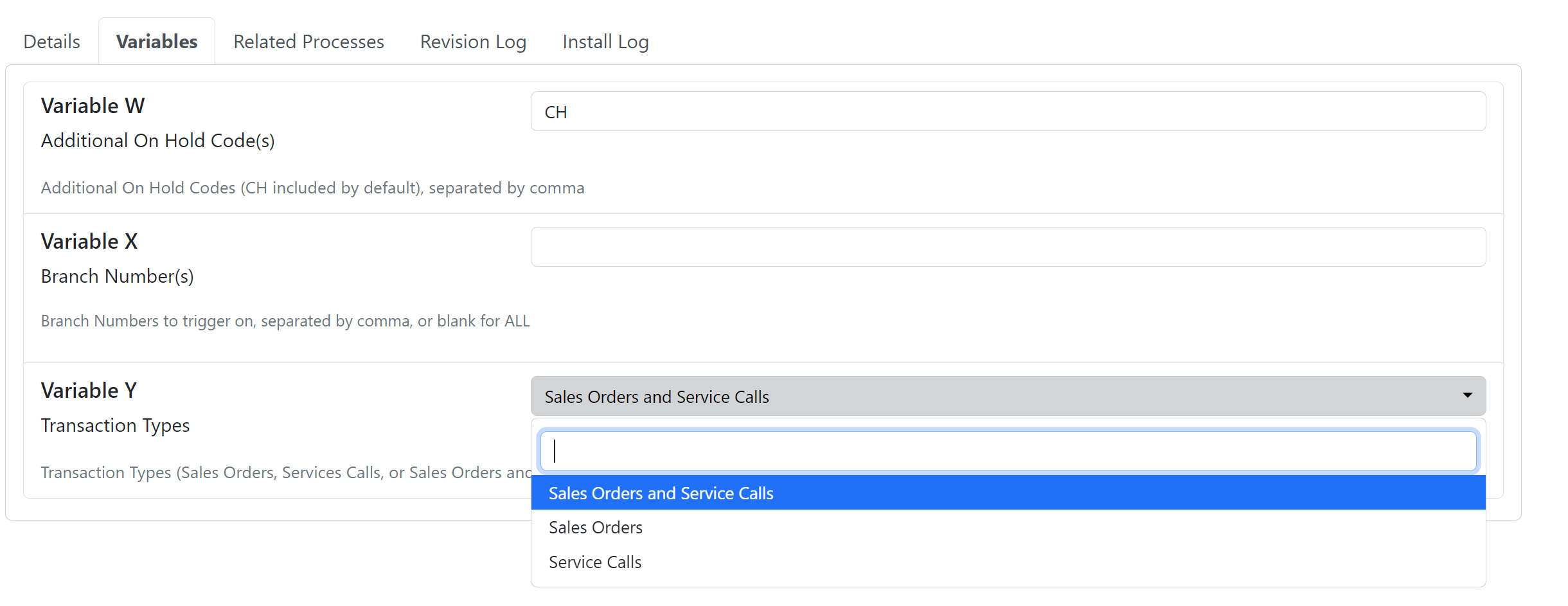Open the Revision Log tab
1568x606 pixels.
(473, 42)
